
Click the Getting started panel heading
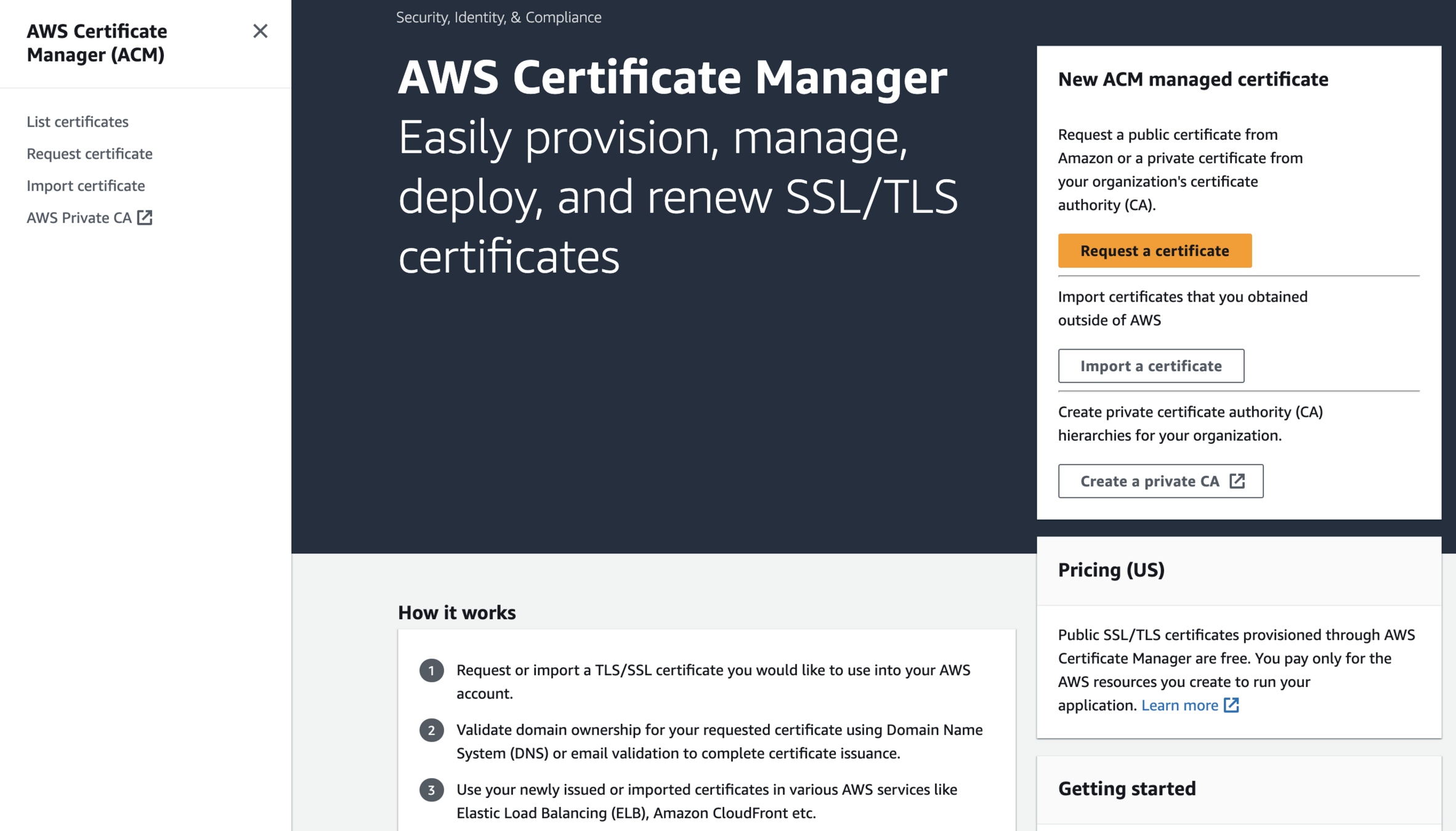click(x=1126, y=789)
